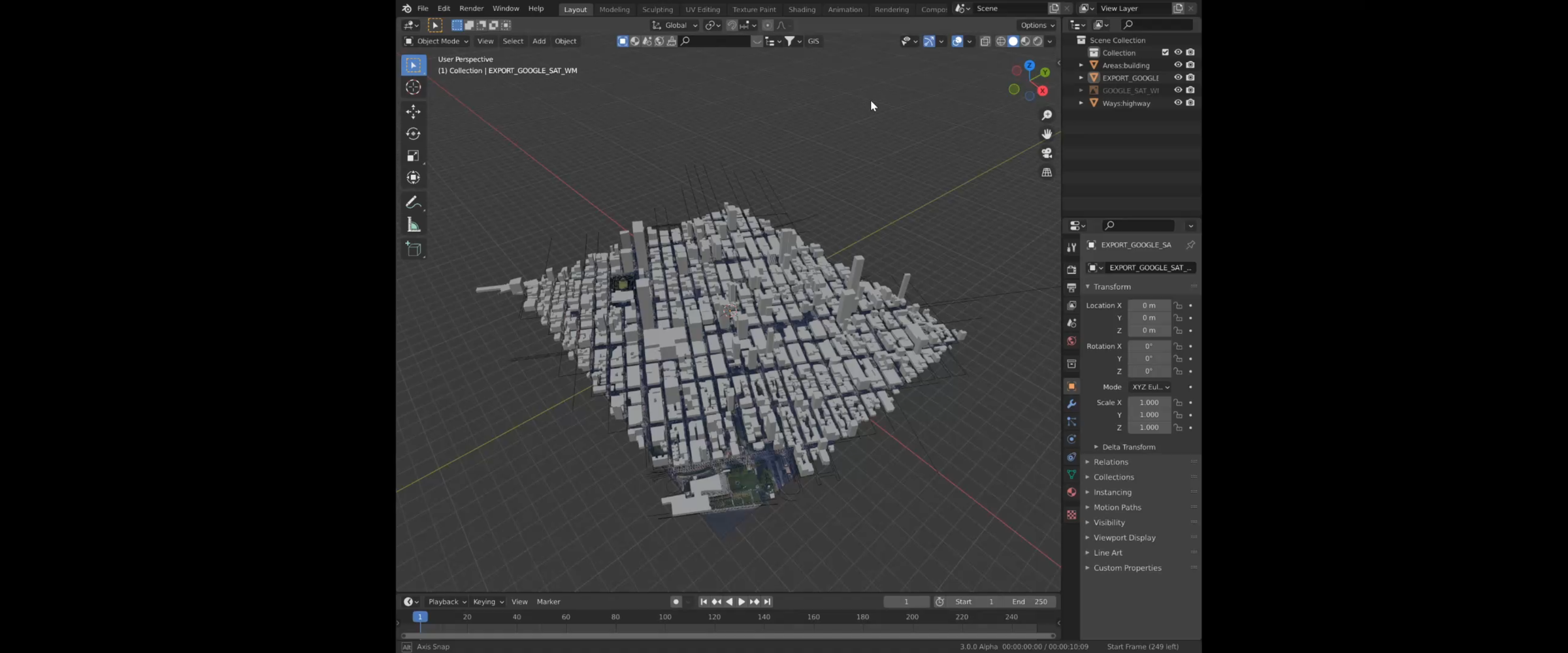Expand the Delta Transform section
This screenshot has height=653, width=1568.
(1128, 447)
